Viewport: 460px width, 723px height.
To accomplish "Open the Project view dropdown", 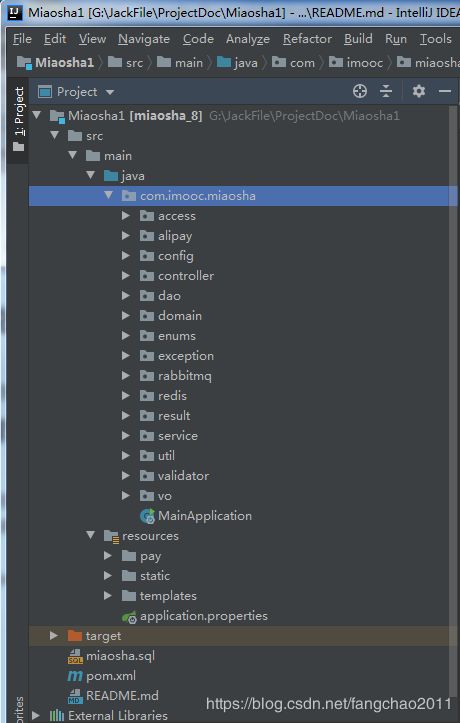I will coord(110,92).
